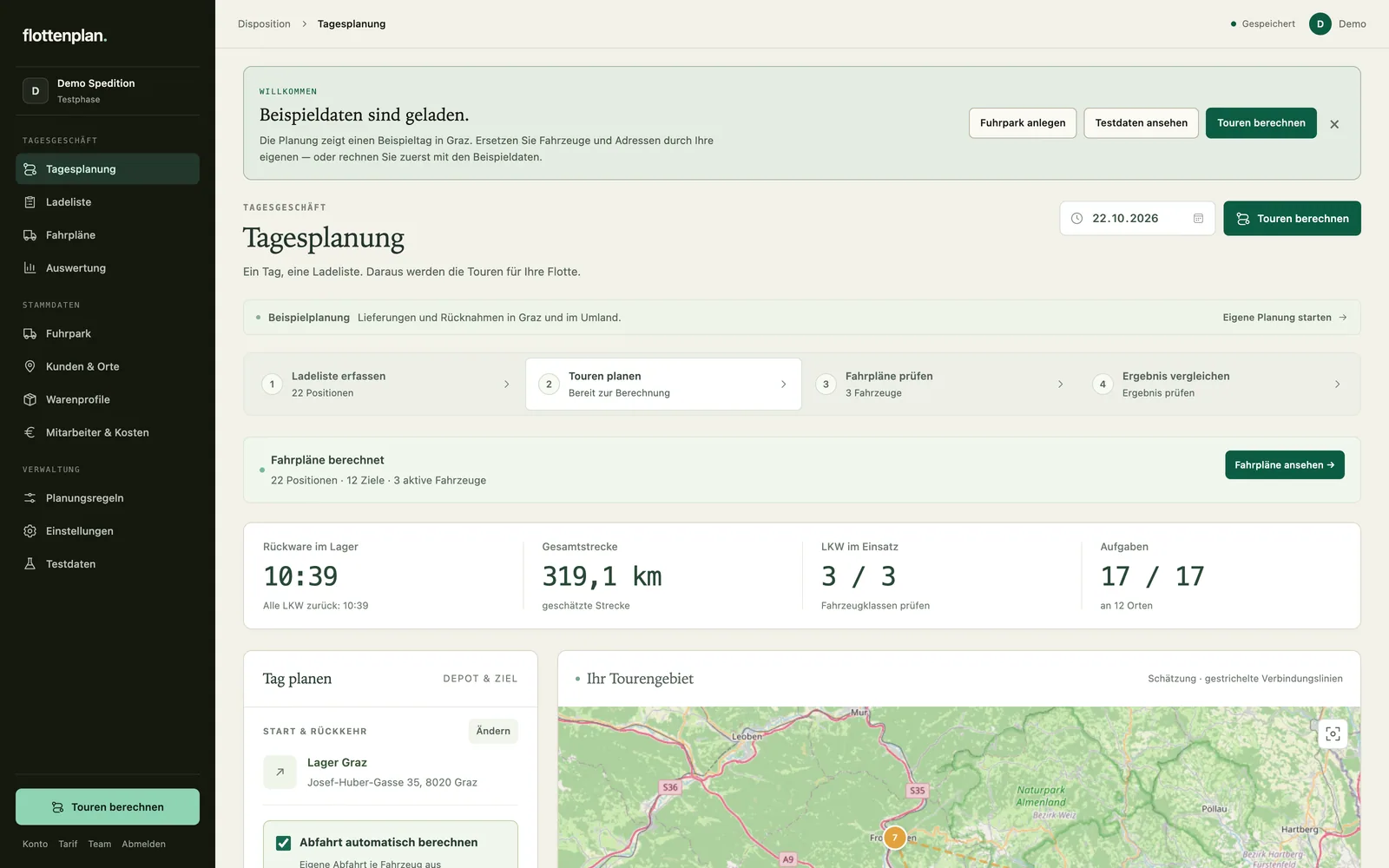1389x868 pixels.
Task: Toggle Abfahrt automatisch berechnen checkbox
Action: pos(283,843)
